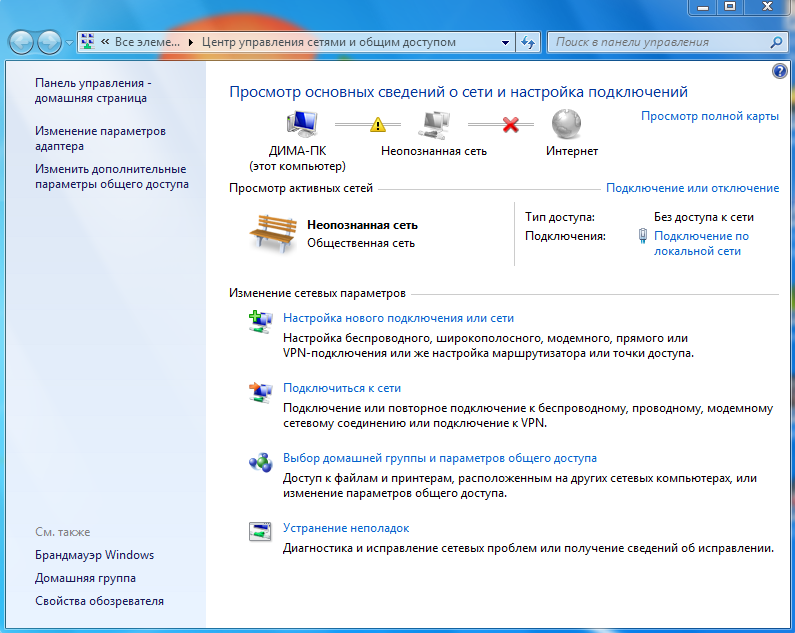Click the Интернет globe icon
This screenshot has width=795, height=633.
(567, 124)
